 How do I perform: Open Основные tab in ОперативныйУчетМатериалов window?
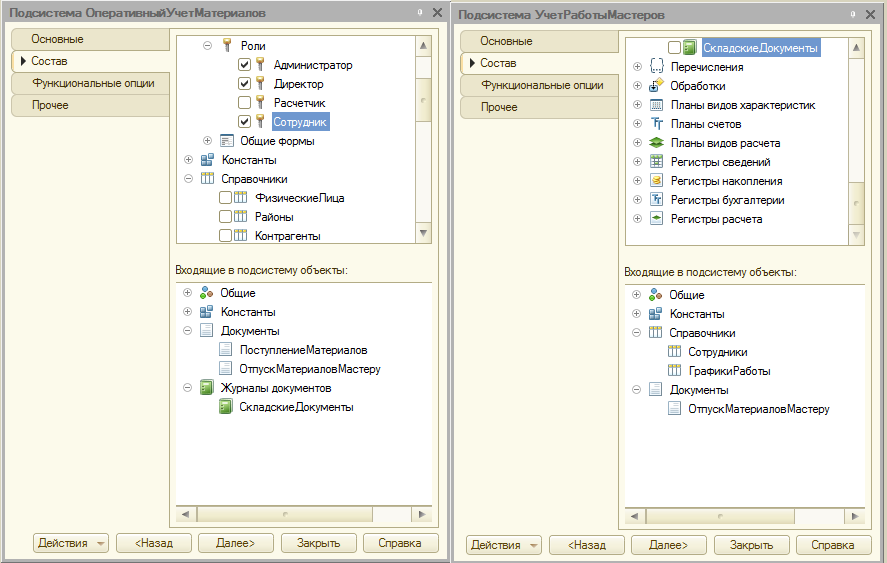pos(91,39)
